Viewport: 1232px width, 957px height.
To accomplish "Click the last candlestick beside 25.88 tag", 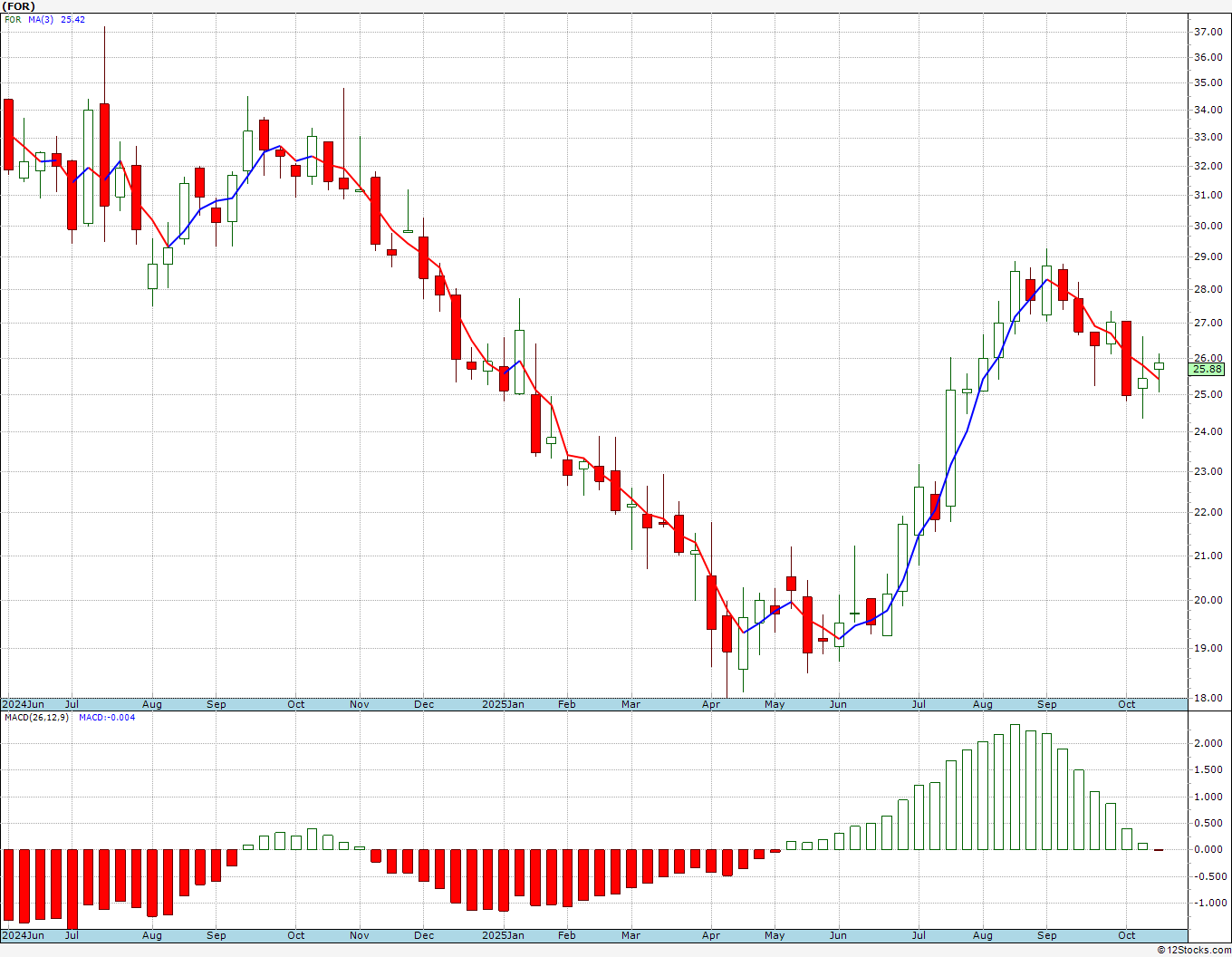I will 1159,366.
